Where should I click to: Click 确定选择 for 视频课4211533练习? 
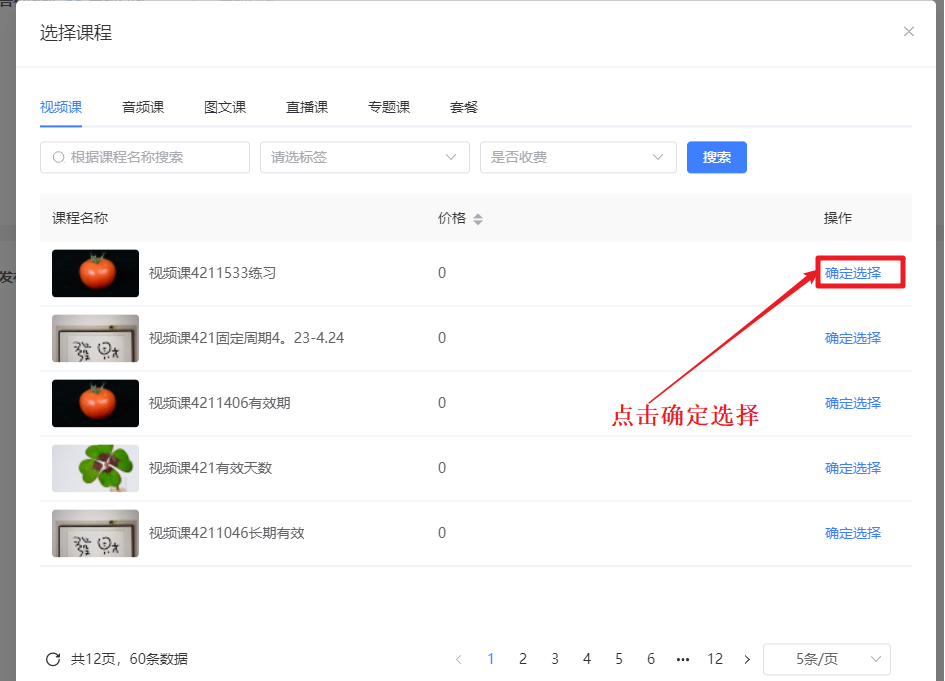click(x=853, y=273)
